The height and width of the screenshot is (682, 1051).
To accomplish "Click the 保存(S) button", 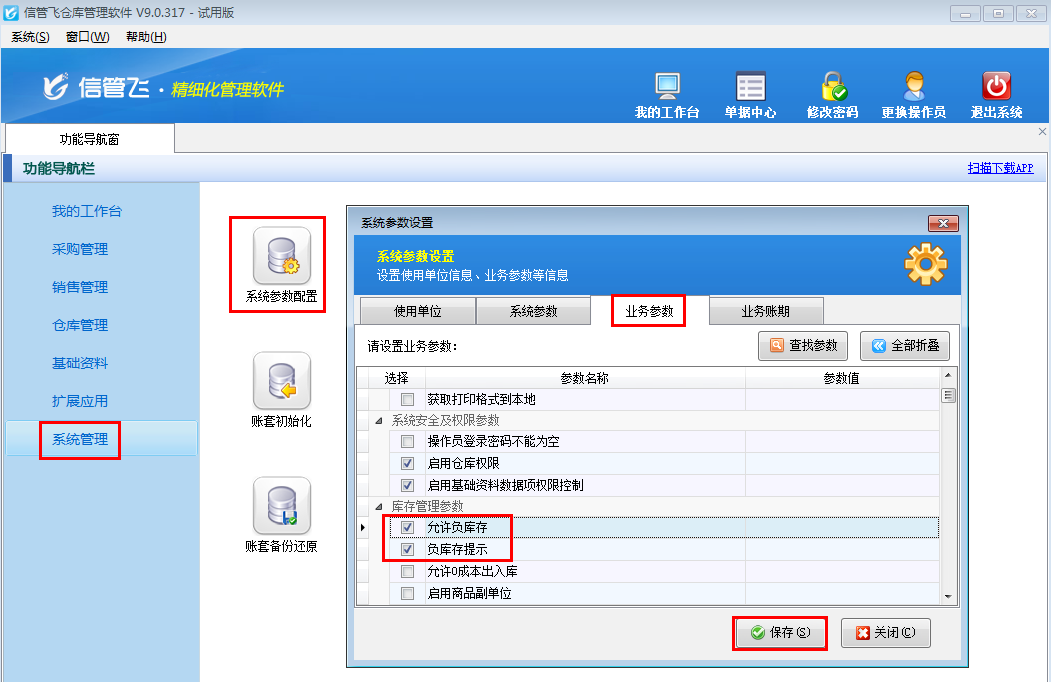I will (x=779, y=633).
